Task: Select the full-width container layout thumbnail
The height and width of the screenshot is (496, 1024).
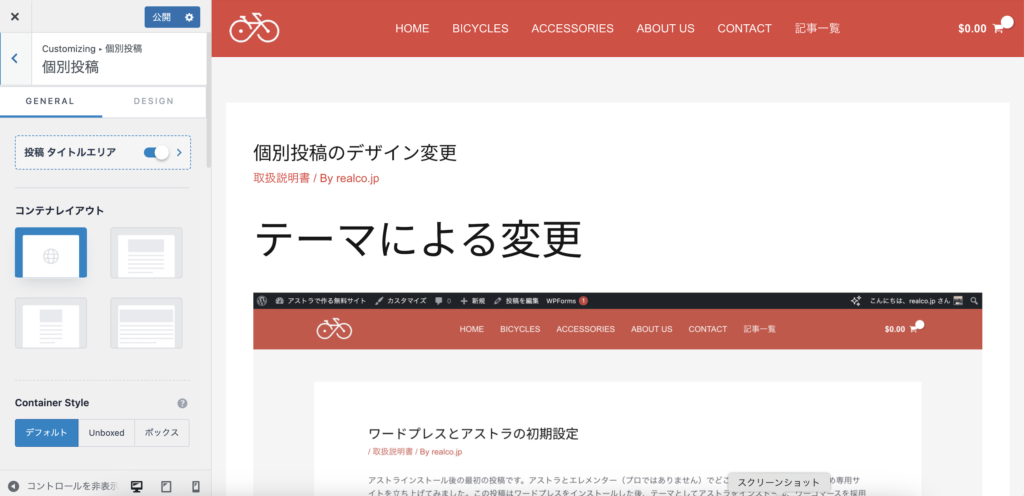Action: (146, 322)
